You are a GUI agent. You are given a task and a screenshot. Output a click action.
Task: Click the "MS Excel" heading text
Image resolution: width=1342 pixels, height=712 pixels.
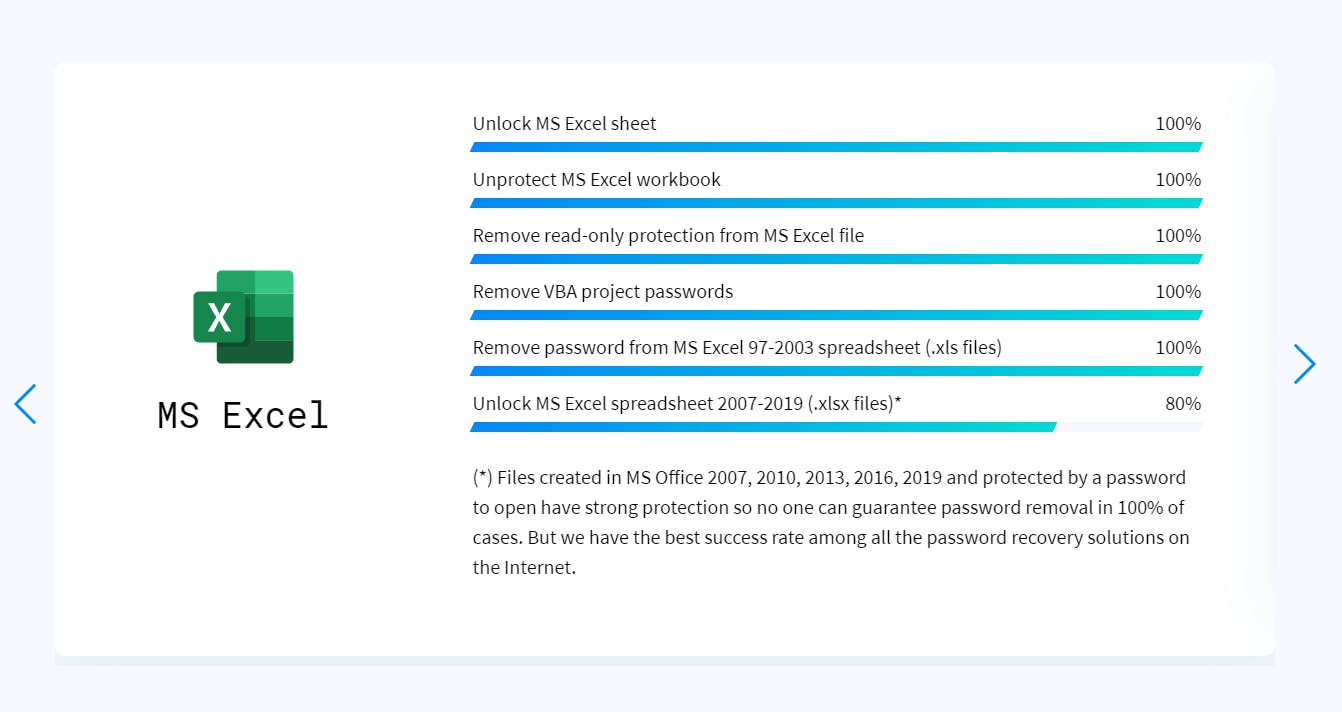tap(243, 415)
